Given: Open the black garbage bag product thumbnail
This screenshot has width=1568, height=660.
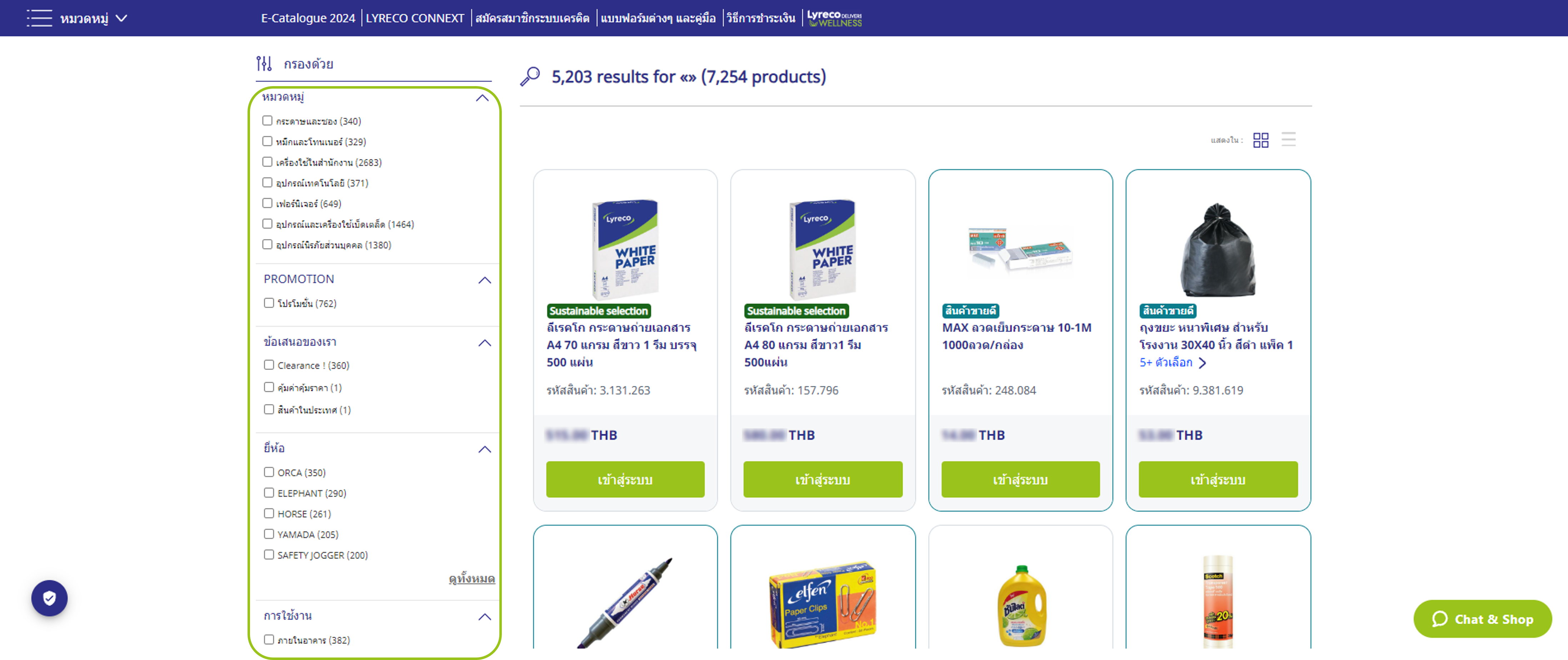Looking at the screenshot, I should tap(1217, 250).
